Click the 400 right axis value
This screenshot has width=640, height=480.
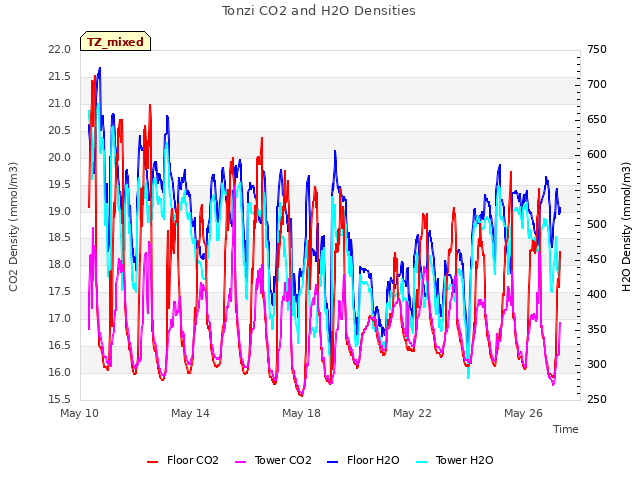[x=597, y=295]
